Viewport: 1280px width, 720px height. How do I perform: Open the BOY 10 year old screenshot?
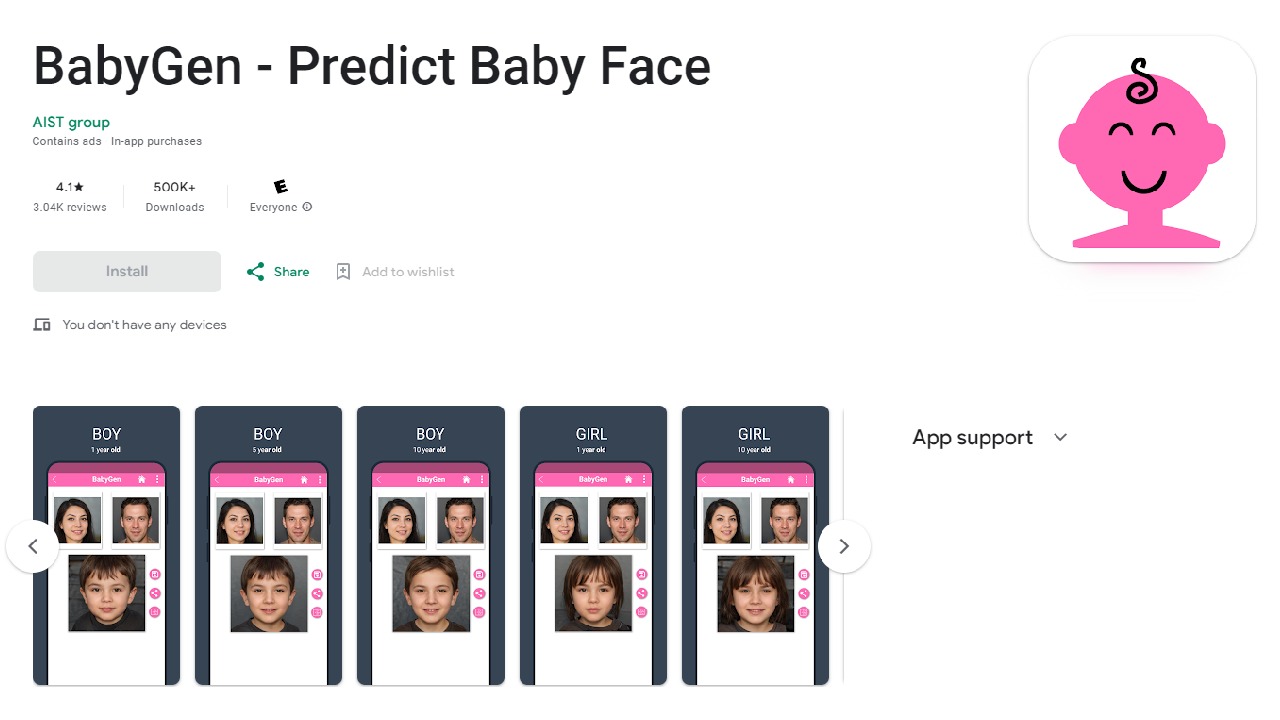pyautogui.click(x=430, y=545)
